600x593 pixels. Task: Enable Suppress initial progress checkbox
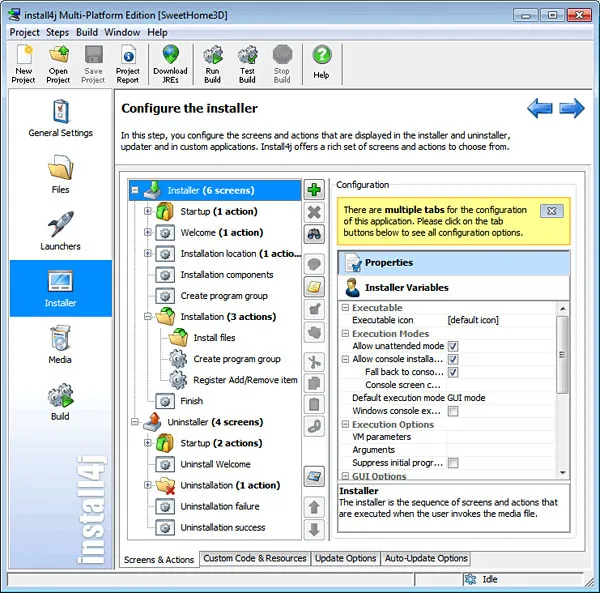[453, 463]
